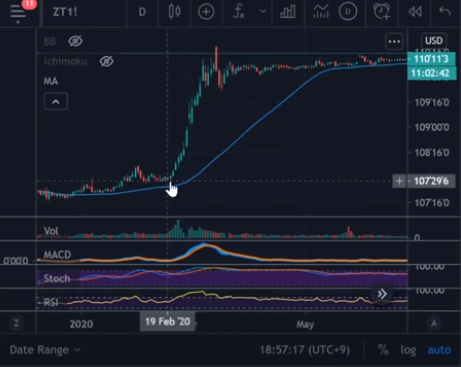Viewport: 461px width, 367px height.
Task: Click the 109'16'0 price axis label
Action: [x=432, y=102]
